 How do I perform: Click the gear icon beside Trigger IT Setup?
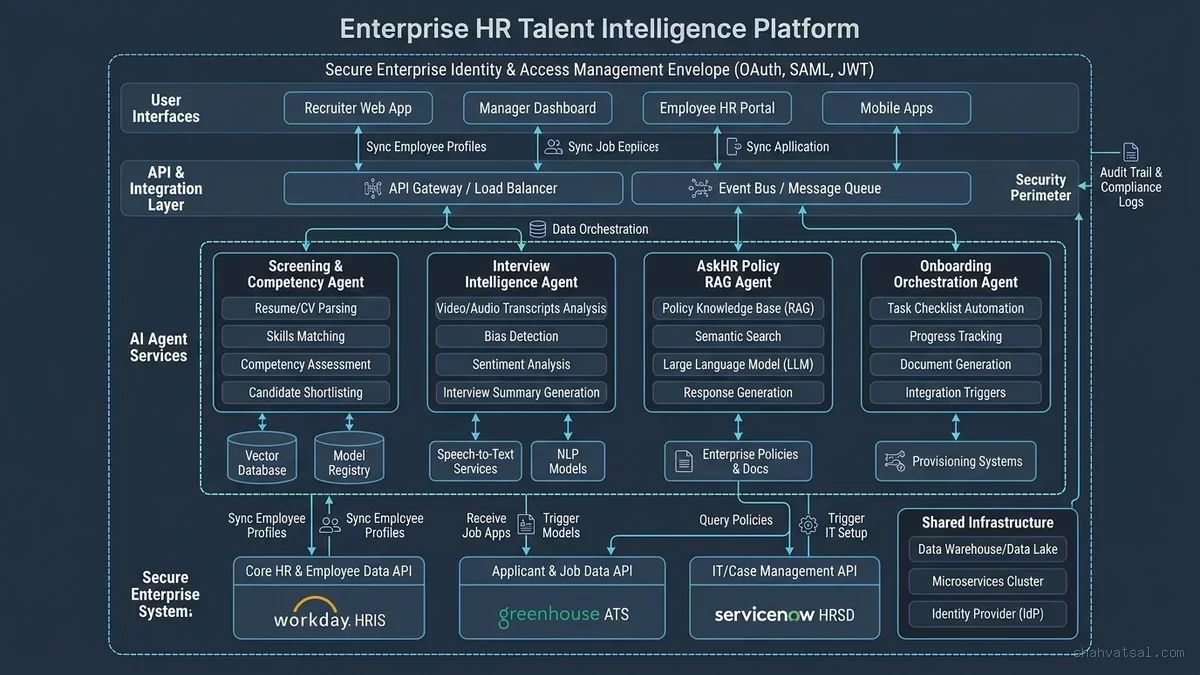[x=809, y=524]
